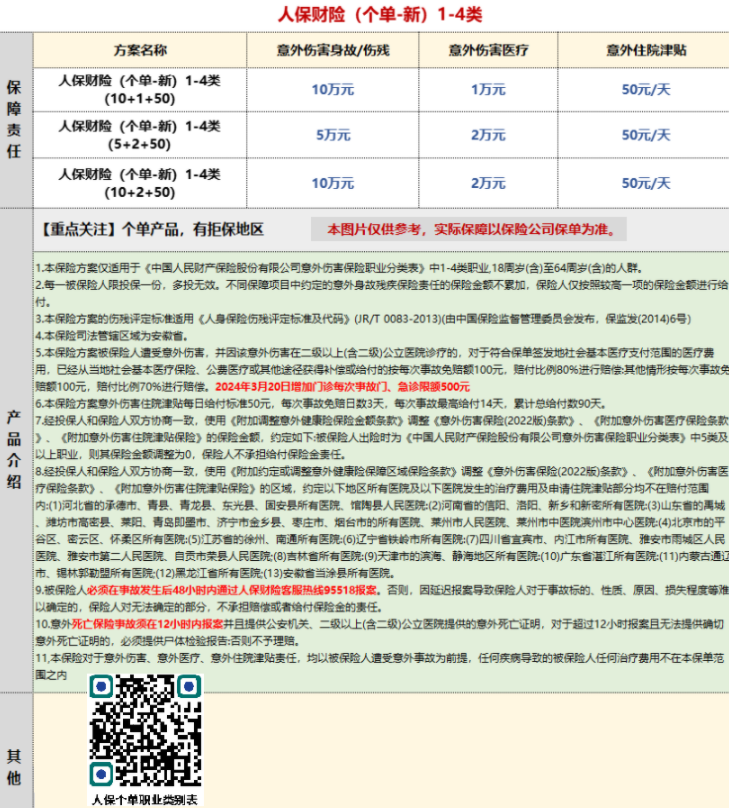Click clause 7 starting 经投保人和保险人双方协商一致 附加调整
The width and height of the screenshot is (729, 808).
(381, 437)
